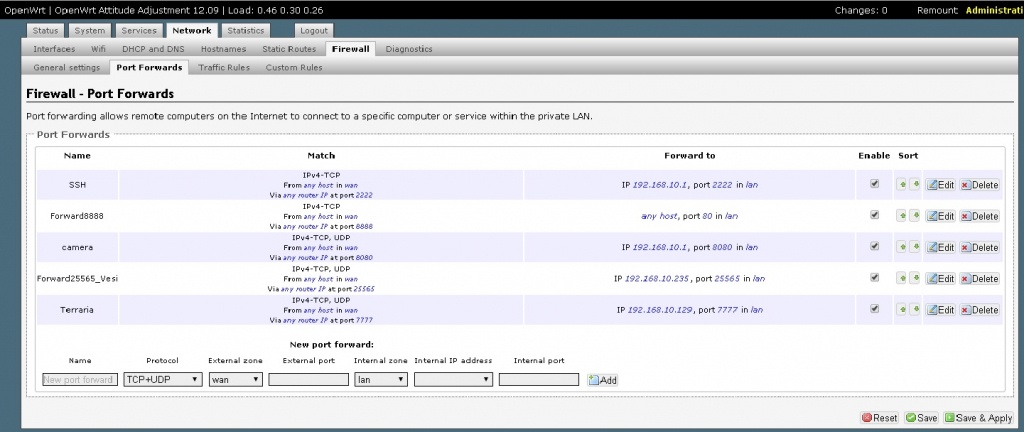Open the Internal IP address dropdown

click(x=453, y=380)
